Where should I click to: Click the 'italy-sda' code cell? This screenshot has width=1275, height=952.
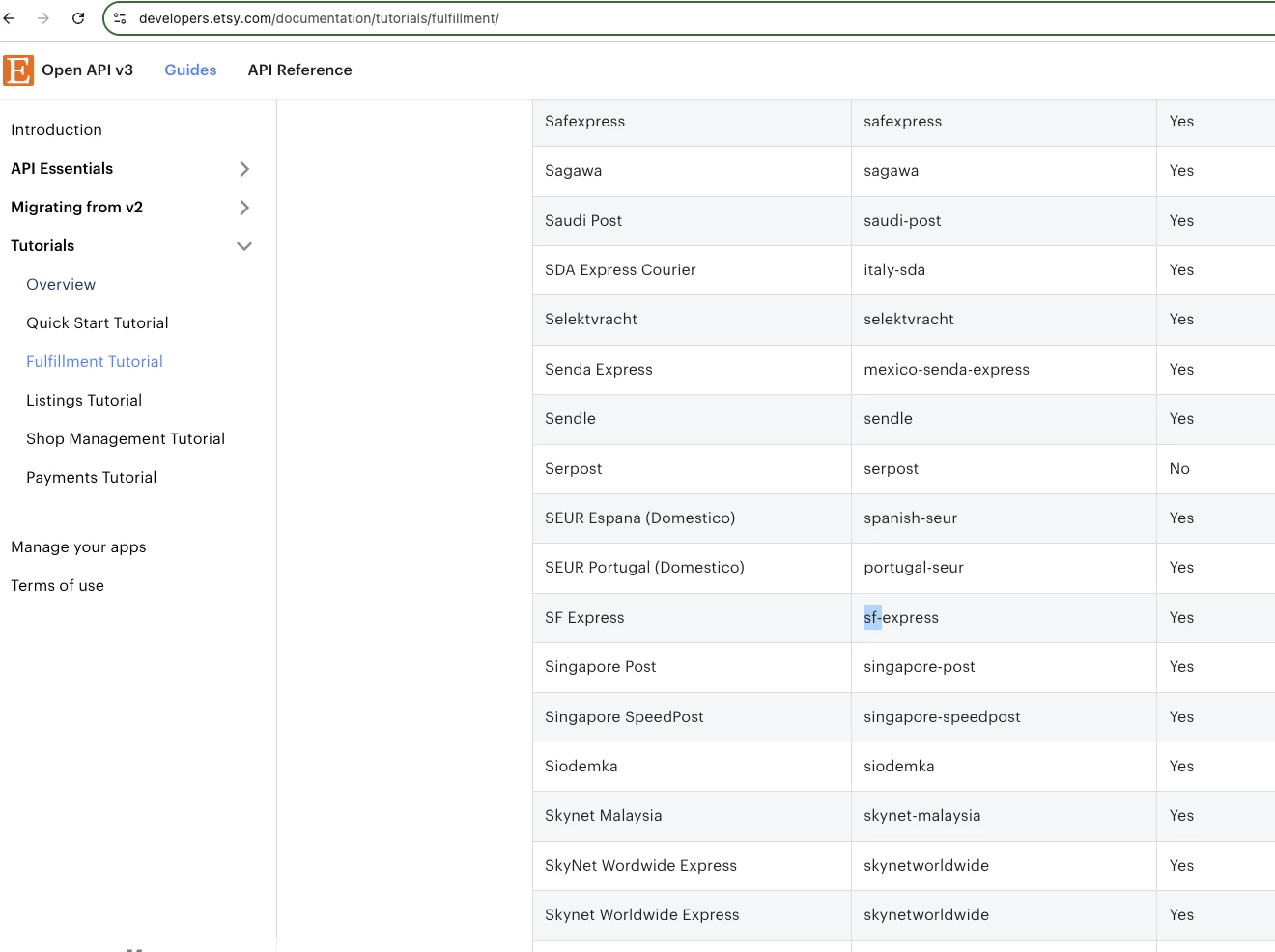1004,270
